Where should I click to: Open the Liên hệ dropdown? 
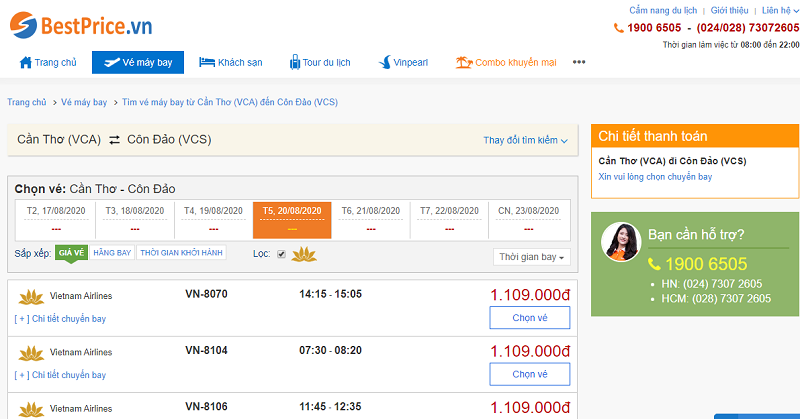(x=780, y=10)
